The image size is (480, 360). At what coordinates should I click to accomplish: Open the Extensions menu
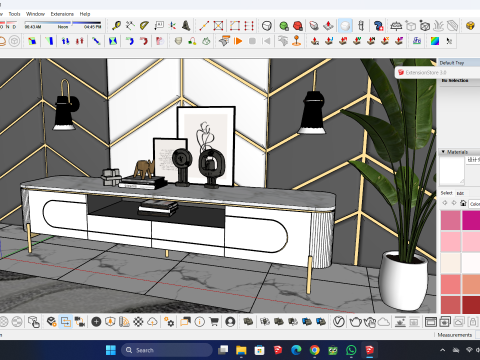pyautogui.click(x=62, y=14)
